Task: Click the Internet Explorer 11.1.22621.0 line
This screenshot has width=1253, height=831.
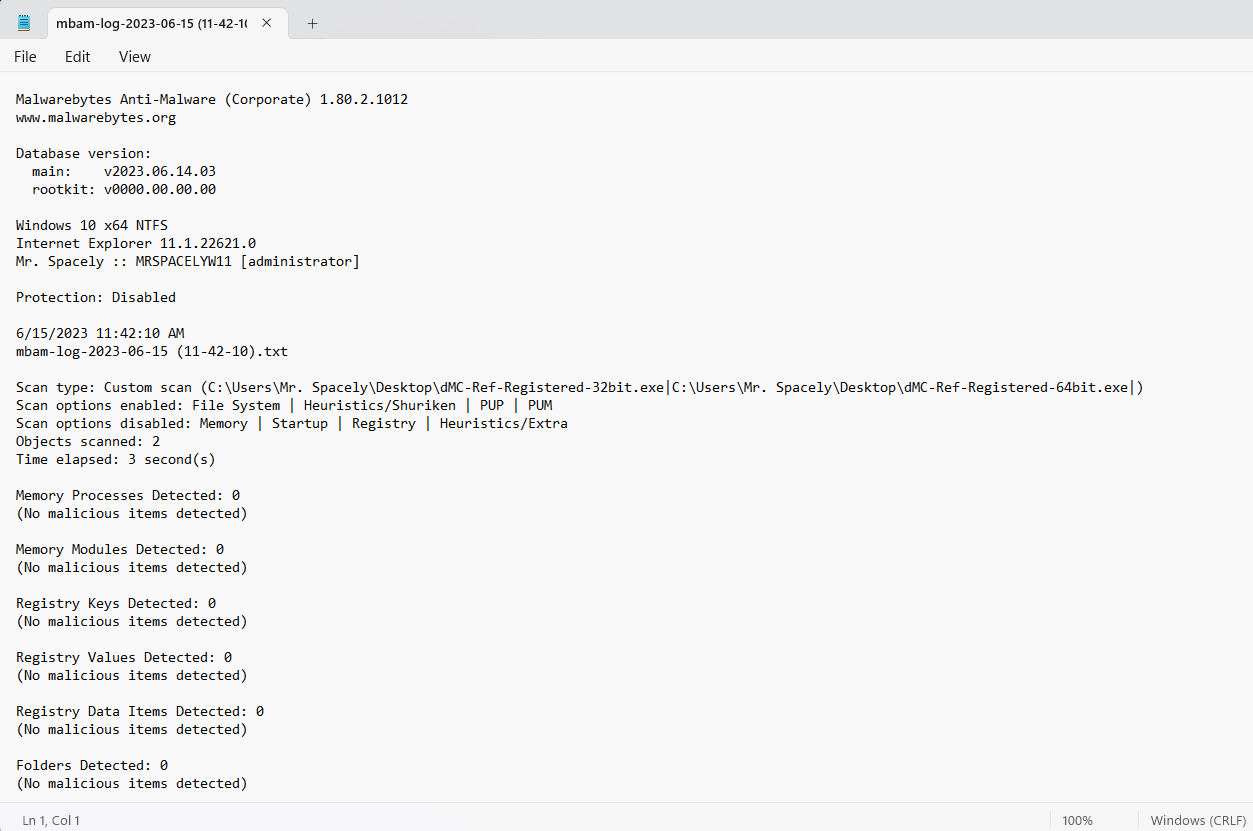Action: click(136, 244)
